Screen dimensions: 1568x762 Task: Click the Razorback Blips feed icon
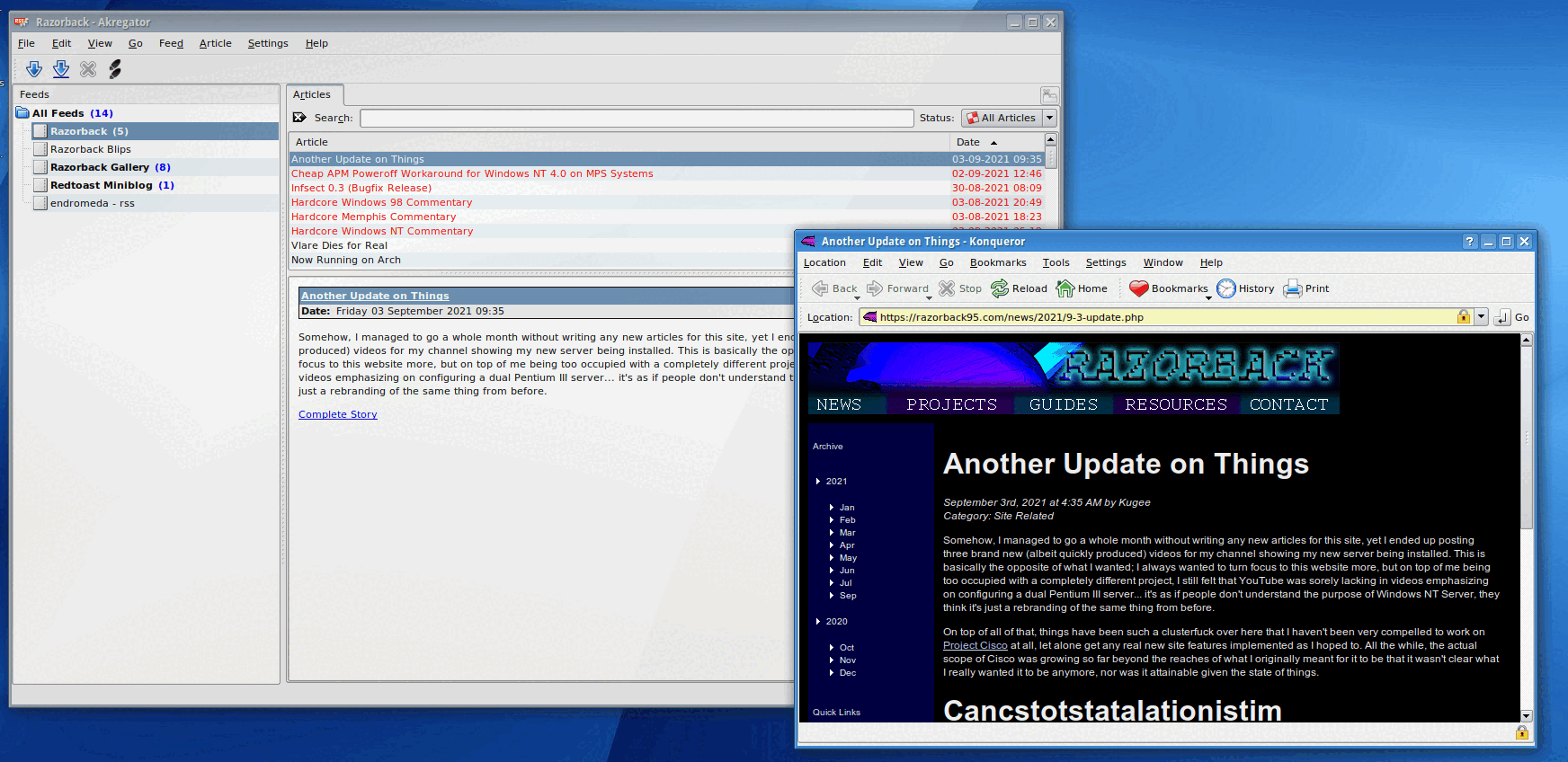pos(40,149)
